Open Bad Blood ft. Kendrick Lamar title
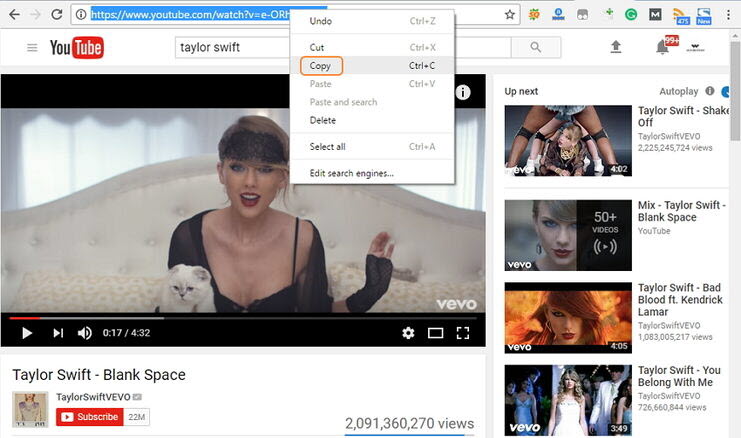741x438 pixels. point(680,300)
